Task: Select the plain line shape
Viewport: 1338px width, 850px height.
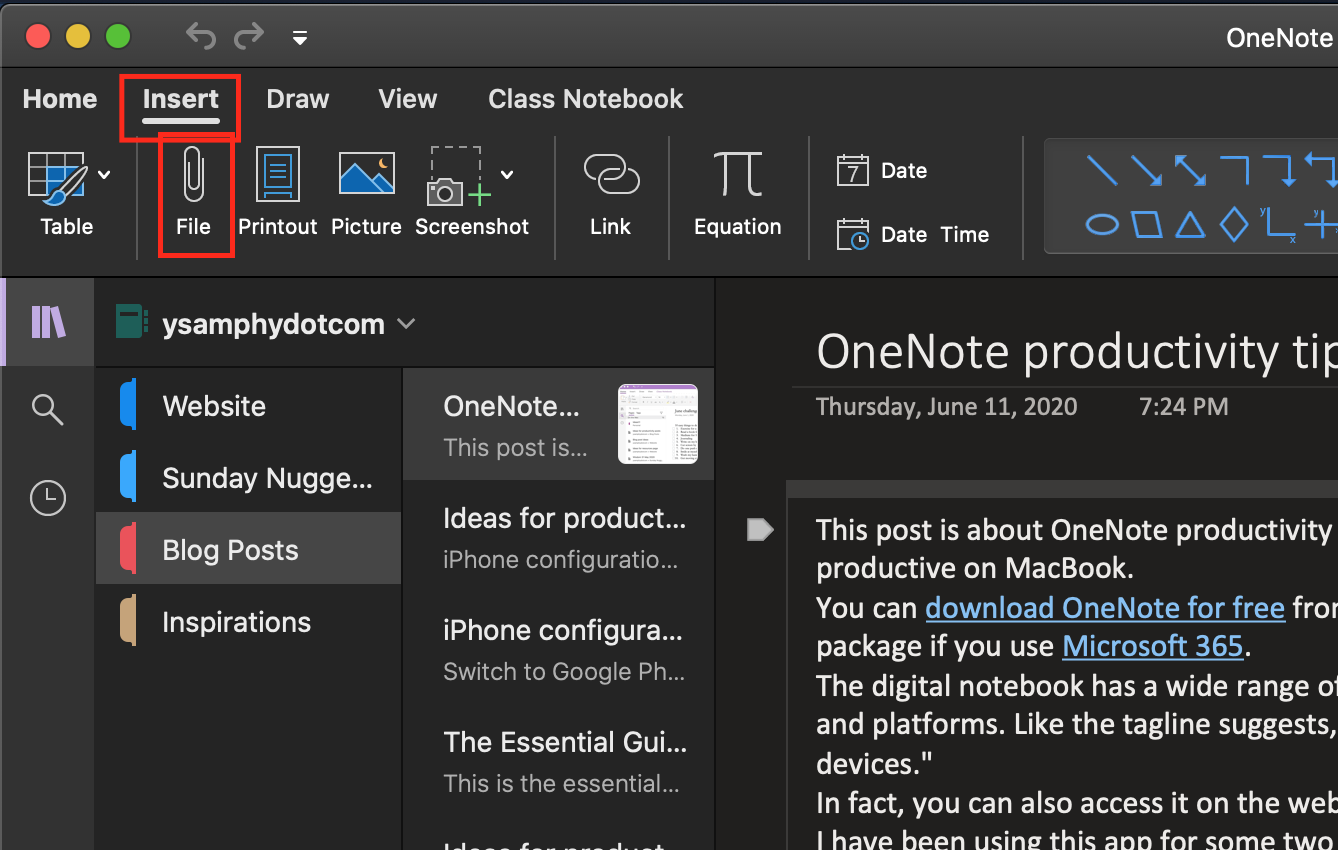Action: pos(1101,170)
